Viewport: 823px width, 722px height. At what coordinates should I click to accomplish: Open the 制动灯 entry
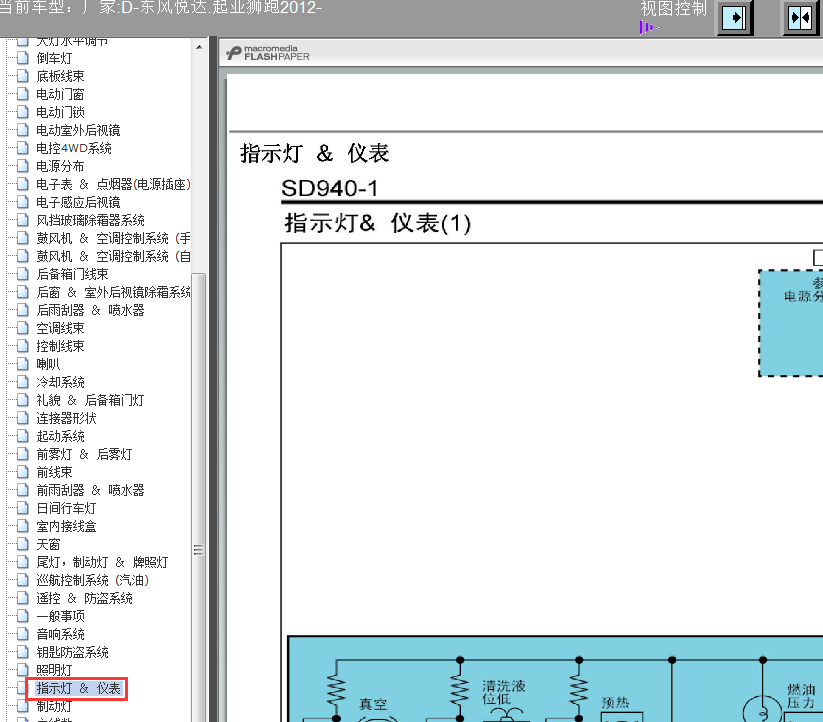pyautogui.click(x=54, y=706)
